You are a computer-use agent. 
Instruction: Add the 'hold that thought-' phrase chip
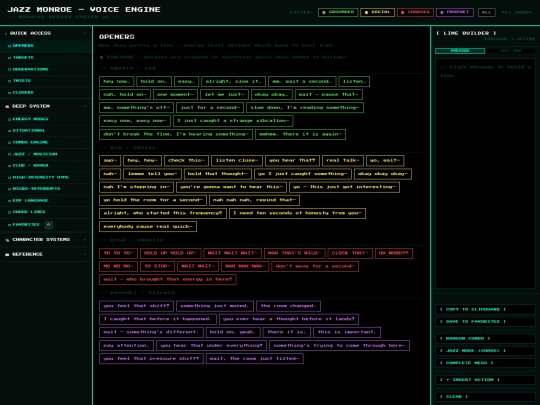click(218, 174)
